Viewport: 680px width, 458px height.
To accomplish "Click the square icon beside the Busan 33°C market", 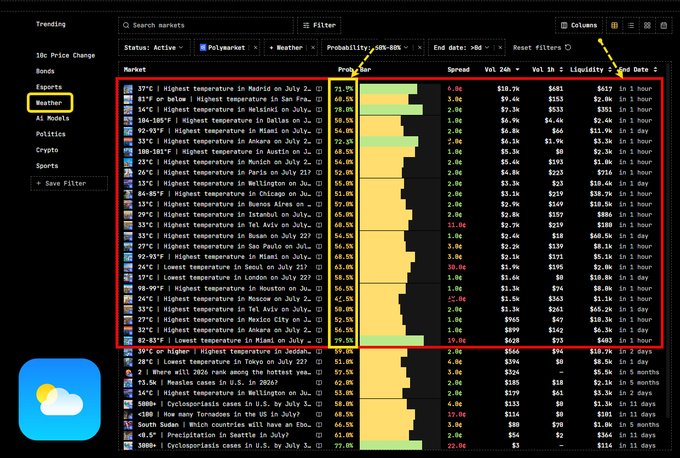I will (x=319, y=236).
